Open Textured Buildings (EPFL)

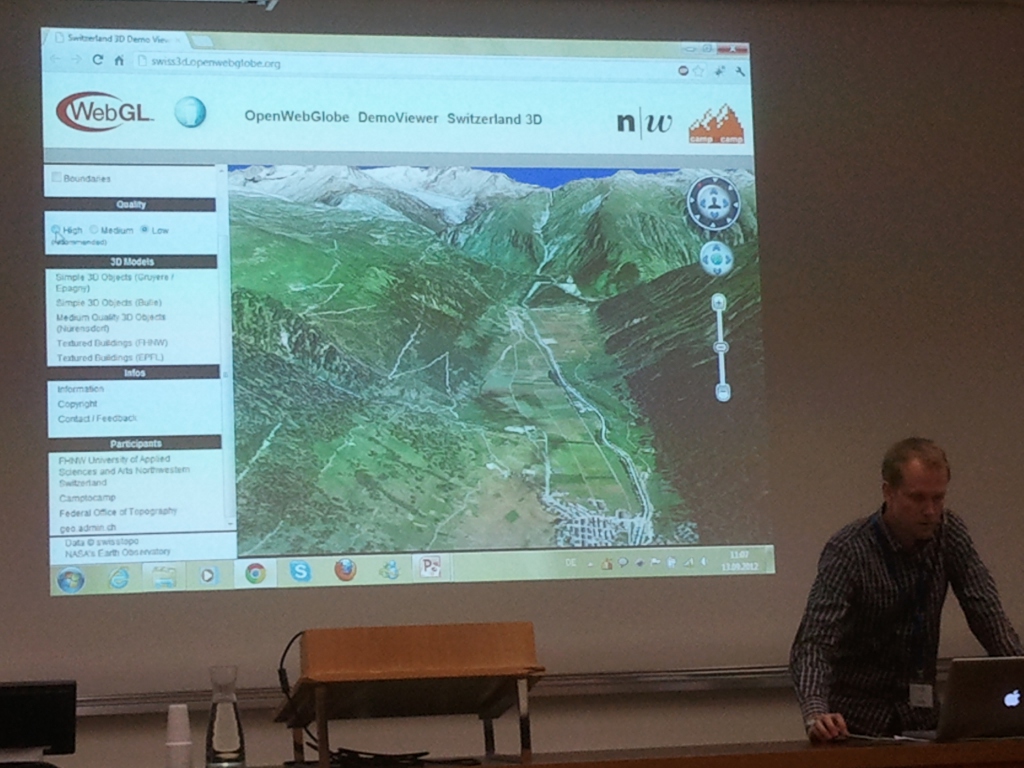pos(110,358)
